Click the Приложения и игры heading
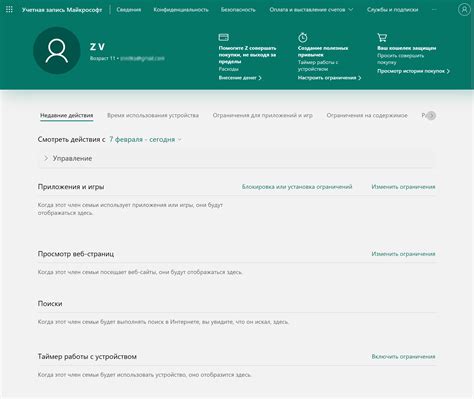 71,187
